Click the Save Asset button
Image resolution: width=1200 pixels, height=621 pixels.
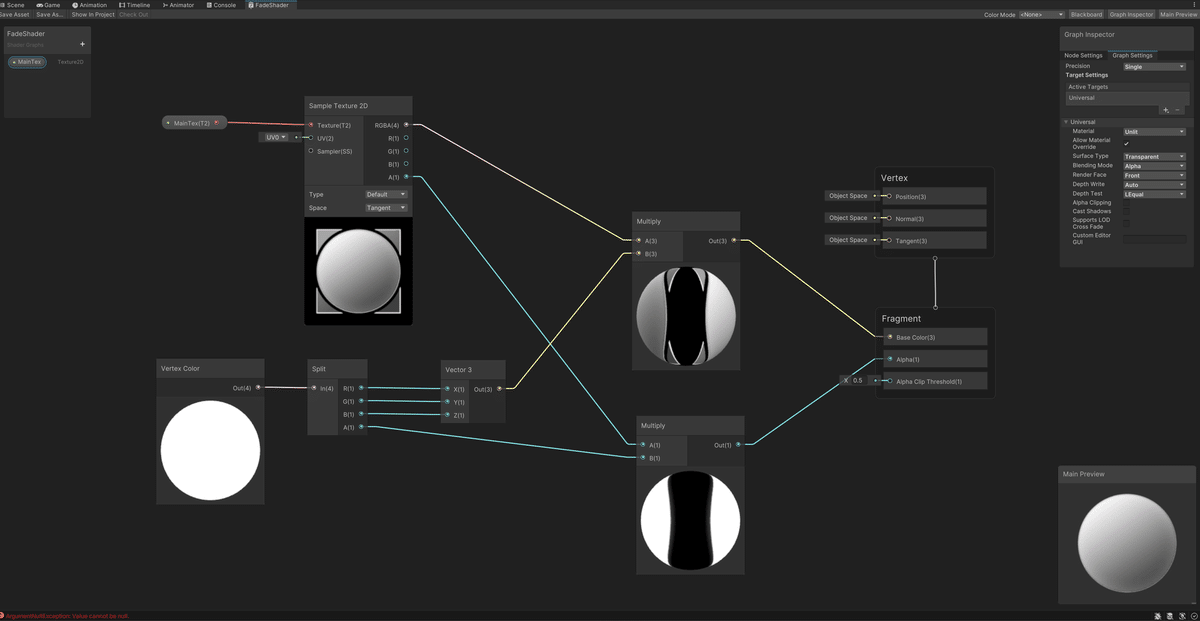coord(13,14)
